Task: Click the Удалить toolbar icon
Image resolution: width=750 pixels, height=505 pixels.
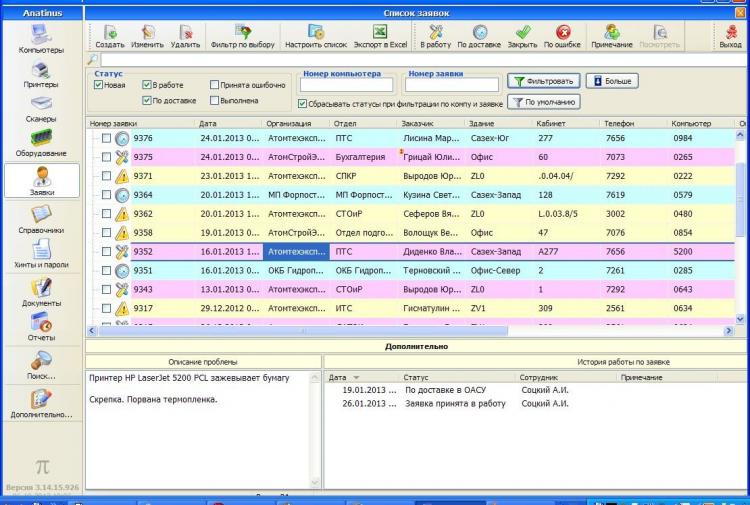Action: [x=185, y=37]
